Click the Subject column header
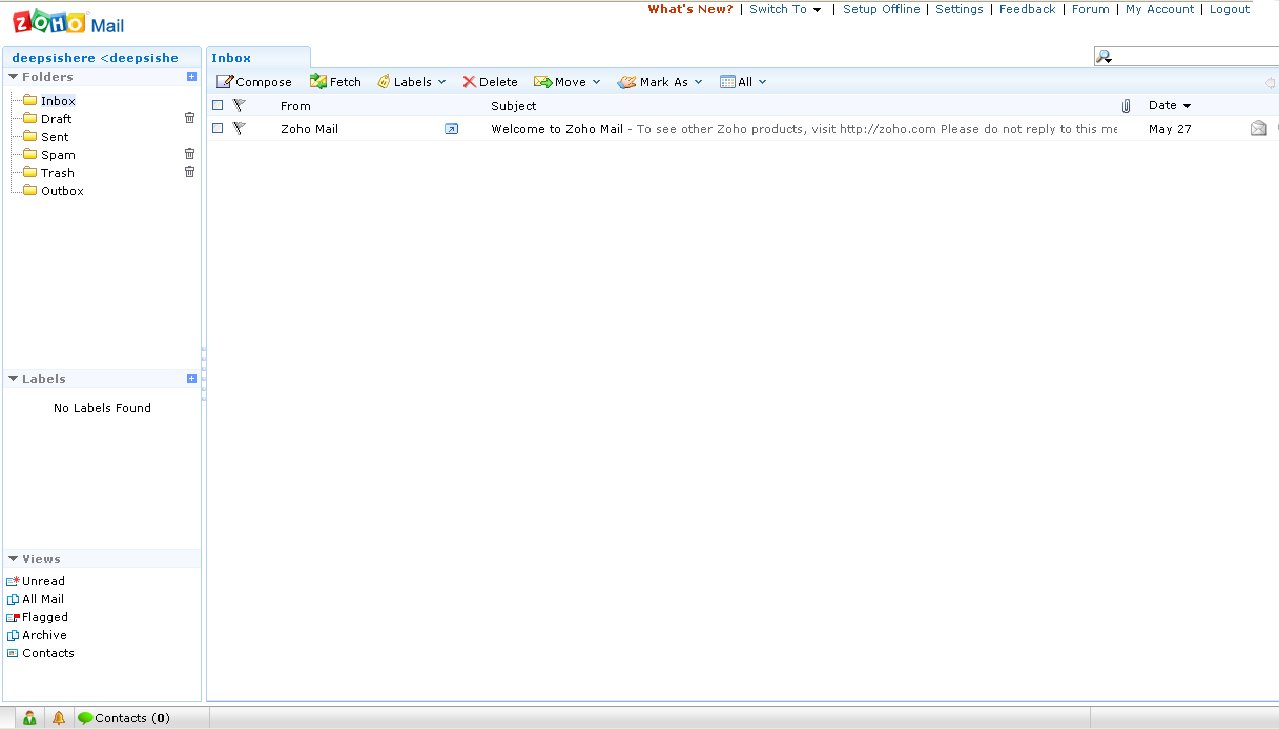 pos(514,105)
